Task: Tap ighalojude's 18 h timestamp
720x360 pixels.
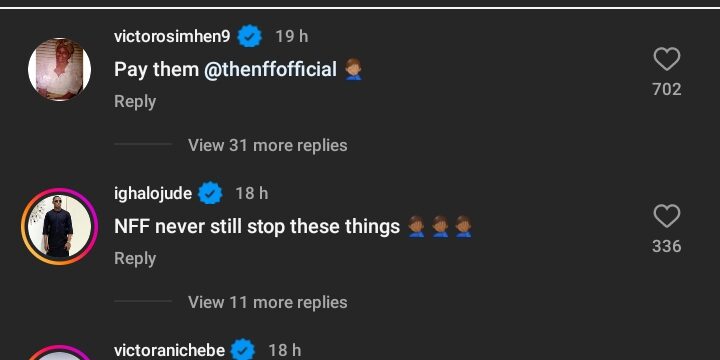Action: pos(252,193)
